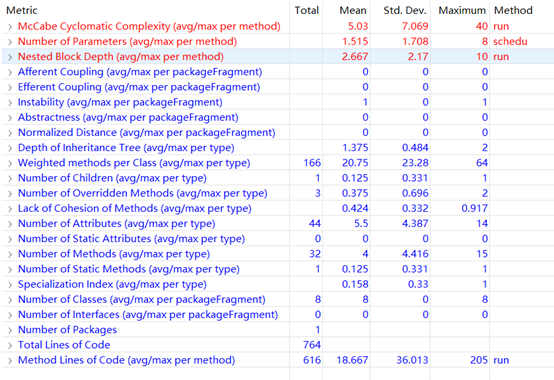
Task: Click the Metric column header
Action: [x=22, y=10]
